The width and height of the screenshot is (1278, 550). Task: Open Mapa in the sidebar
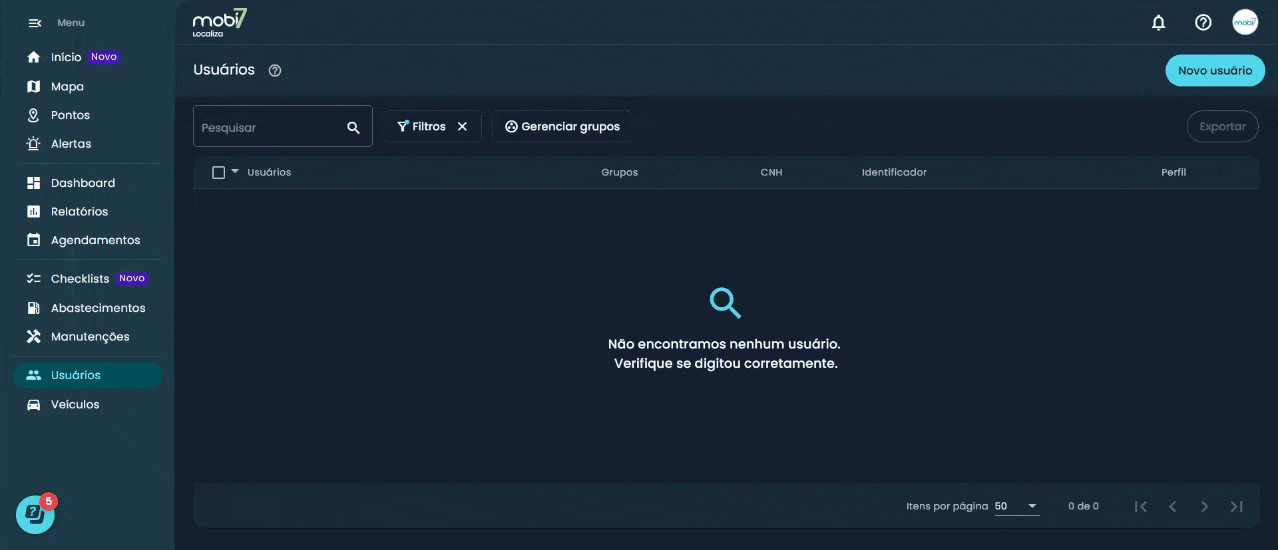point(67,87)
